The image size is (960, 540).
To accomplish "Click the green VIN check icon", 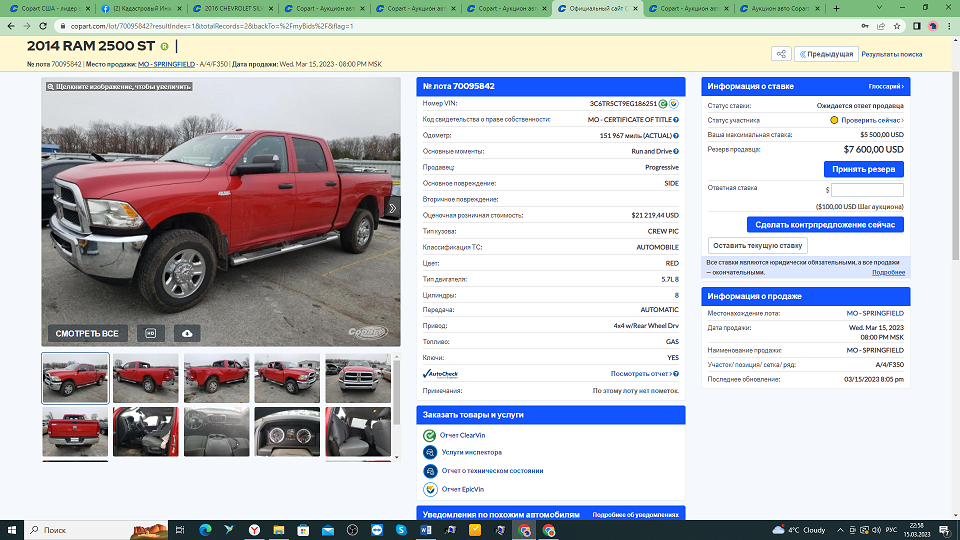I will [663, 103].
